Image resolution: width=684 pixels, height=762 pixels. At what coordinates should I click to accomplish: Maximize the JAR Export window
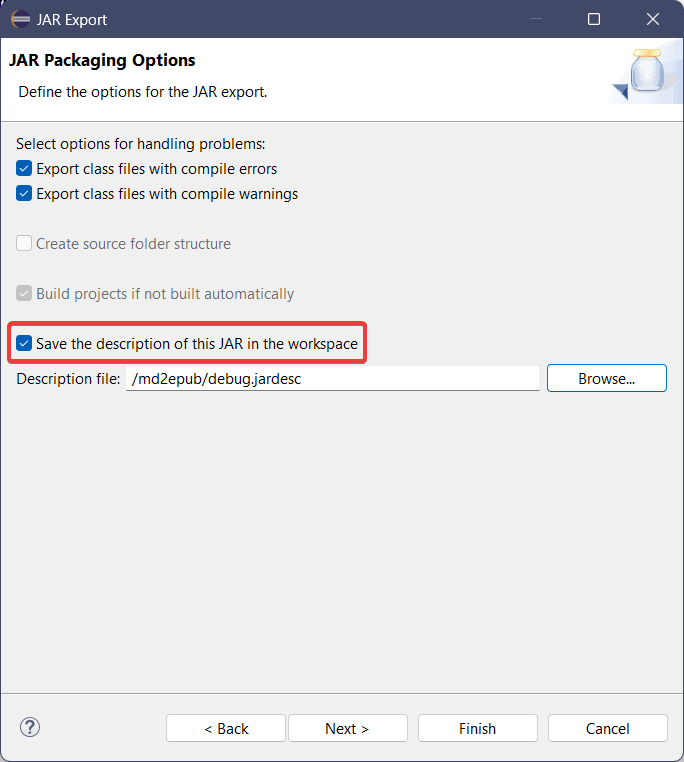[594, 19]
